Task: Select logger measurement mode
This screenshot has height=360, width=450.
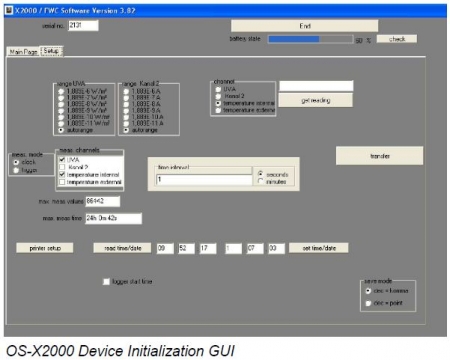Action: 16,170
